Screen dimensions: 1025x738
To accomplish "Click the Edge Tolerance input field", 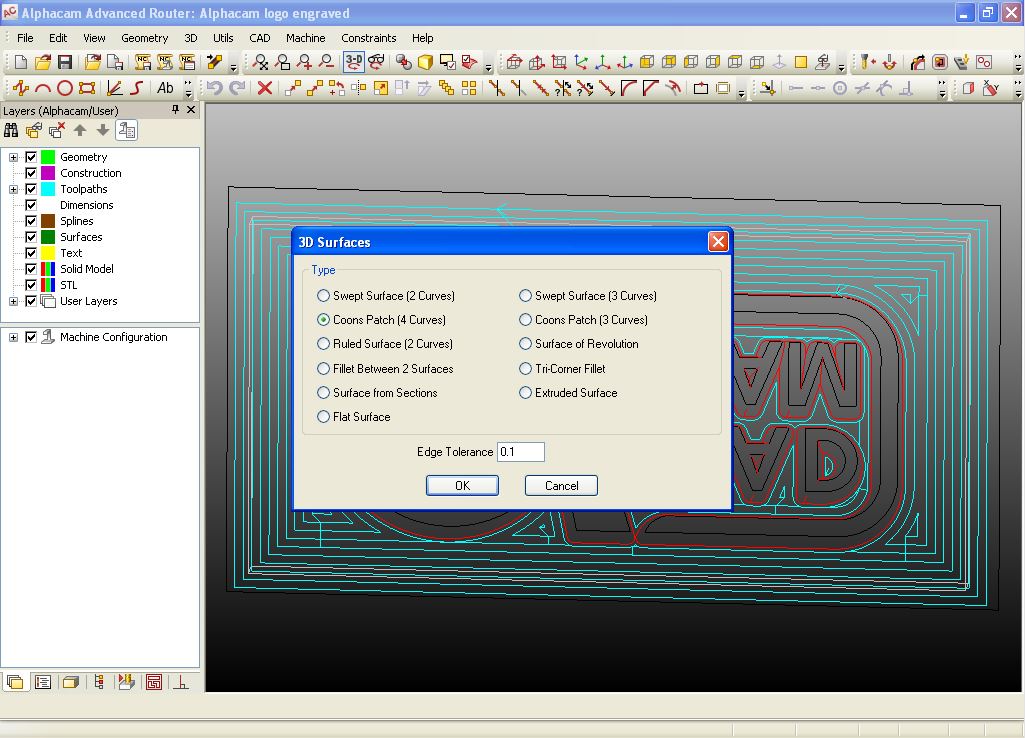I will pyautogui.click(x=520, y=452).
